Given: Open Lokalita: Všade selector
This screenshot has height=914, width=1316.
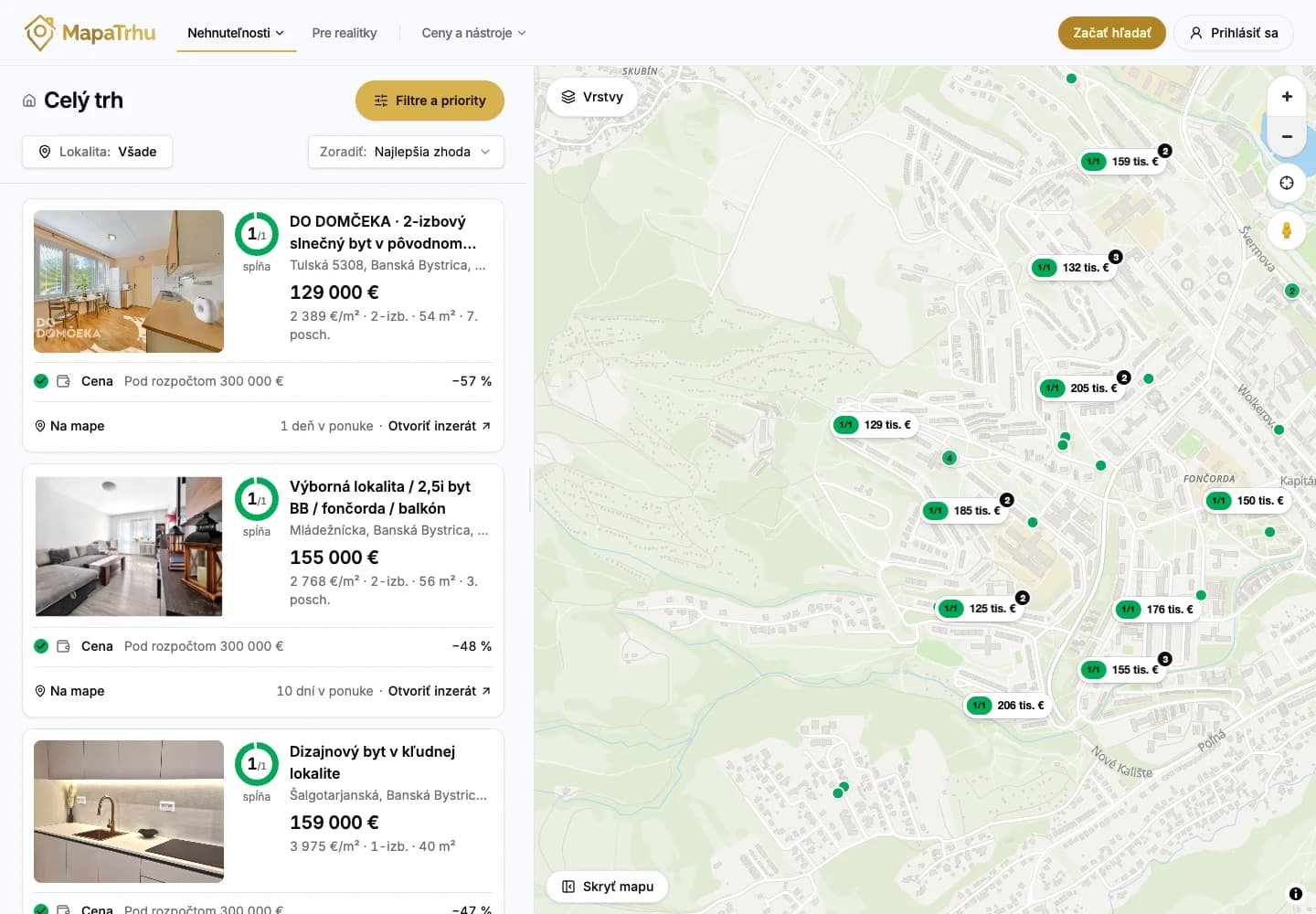Looking at the screenshot, I should click(x=97, y=152).
